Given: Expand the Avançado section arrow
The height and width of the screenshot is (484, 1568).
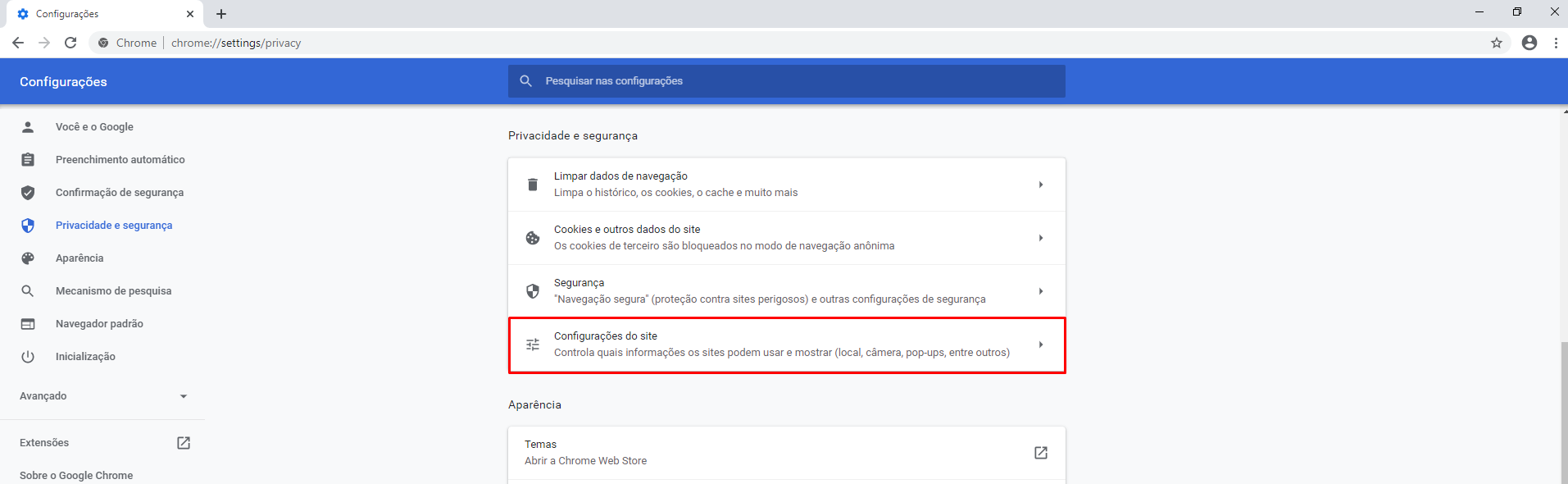Looking at the screenshot, I should point(184,396).
